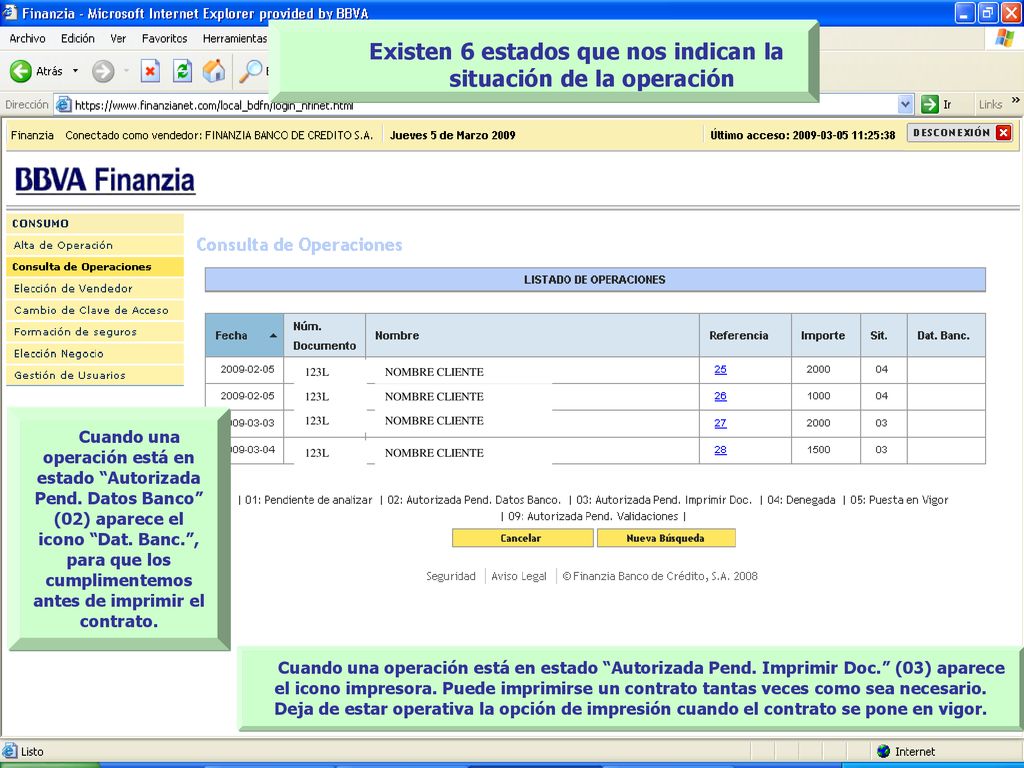The image size is (1024, 768).
Task: Click the Dat. Banc. column header
Action: coord(946,336)
